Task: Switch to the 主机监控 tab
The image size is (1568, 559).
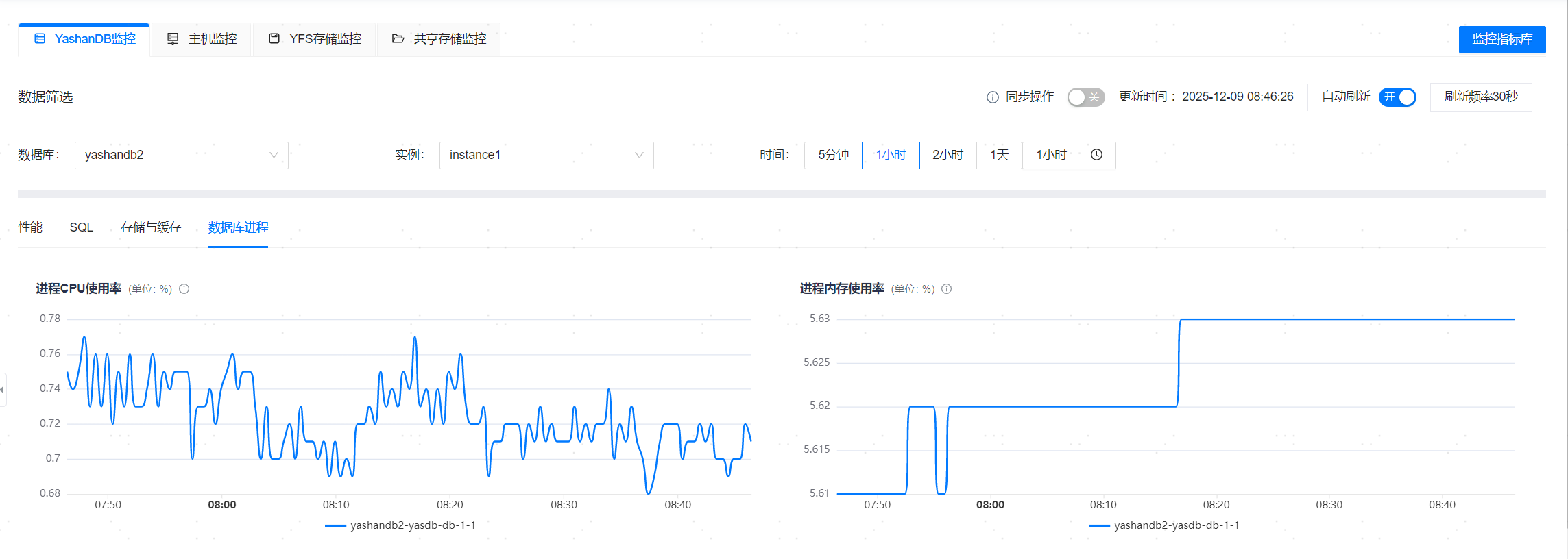Action: tap(202, 39)
